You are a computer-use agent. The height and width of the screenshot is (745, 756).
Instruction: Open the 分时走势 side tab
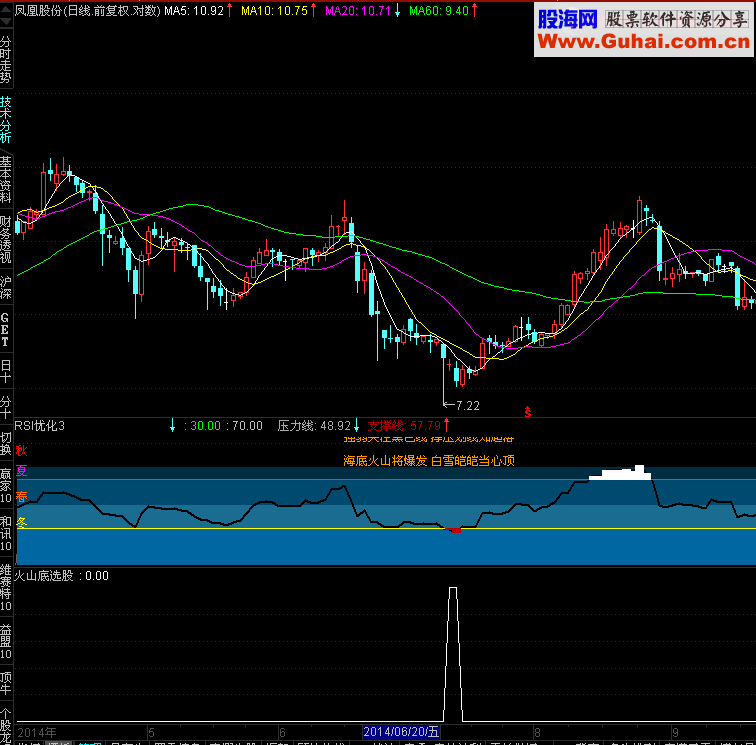point(6,60)
